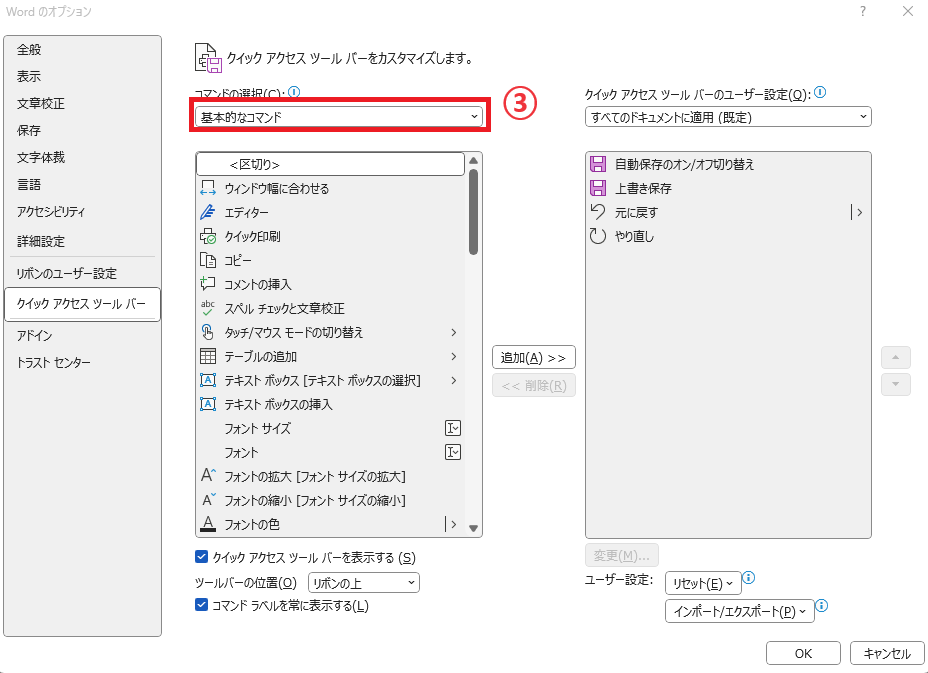This screenshot has width=928, height=673.
Task: Click the move down arrow button
Action: 895,384
